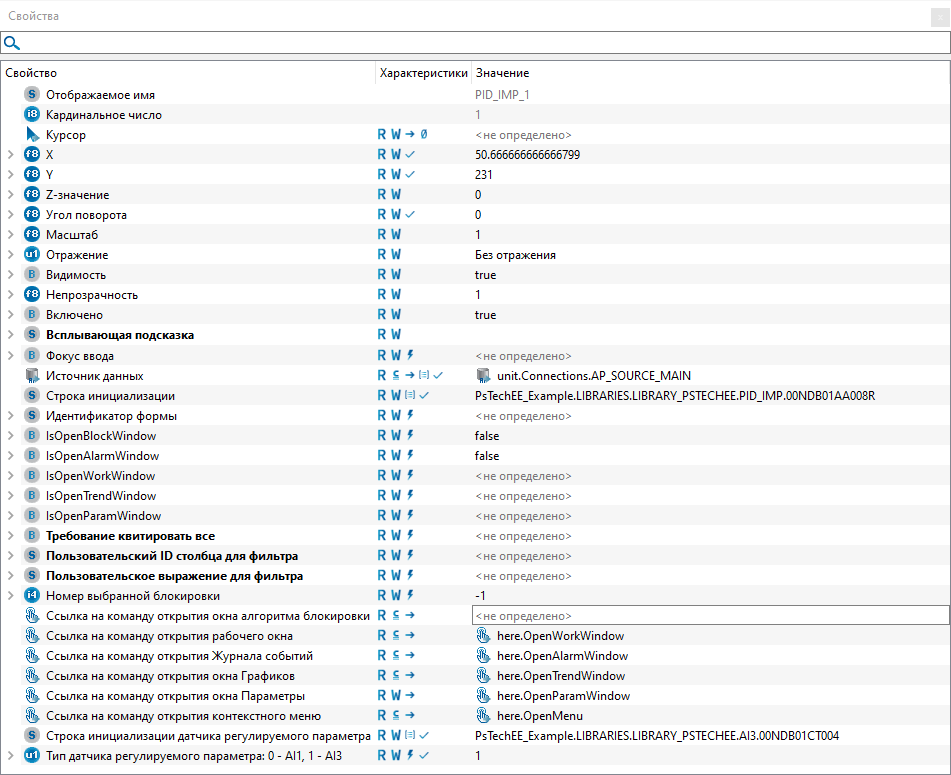
Task: Click the i4 icon beside Номер выбранной блокировки
Action: (x=32, y=596)
